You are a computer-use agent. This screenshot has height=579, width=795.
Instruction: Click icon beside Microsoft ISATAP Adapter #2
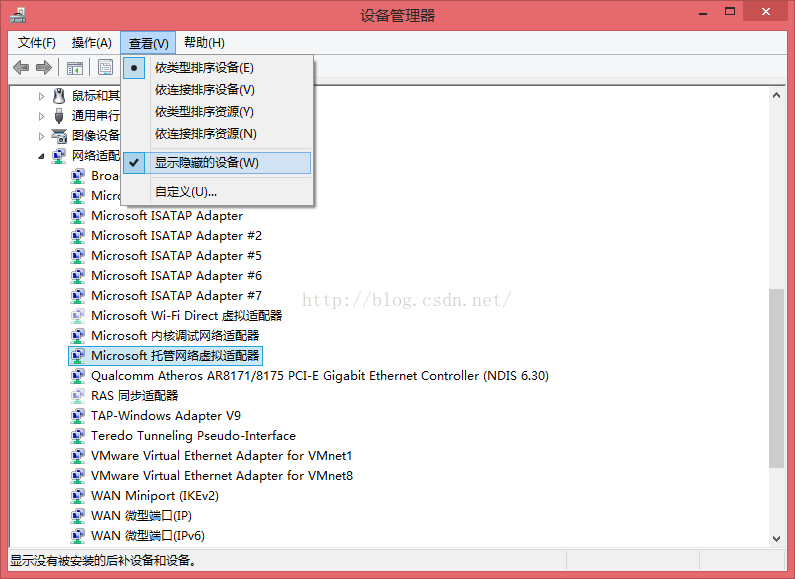(78, 236)
